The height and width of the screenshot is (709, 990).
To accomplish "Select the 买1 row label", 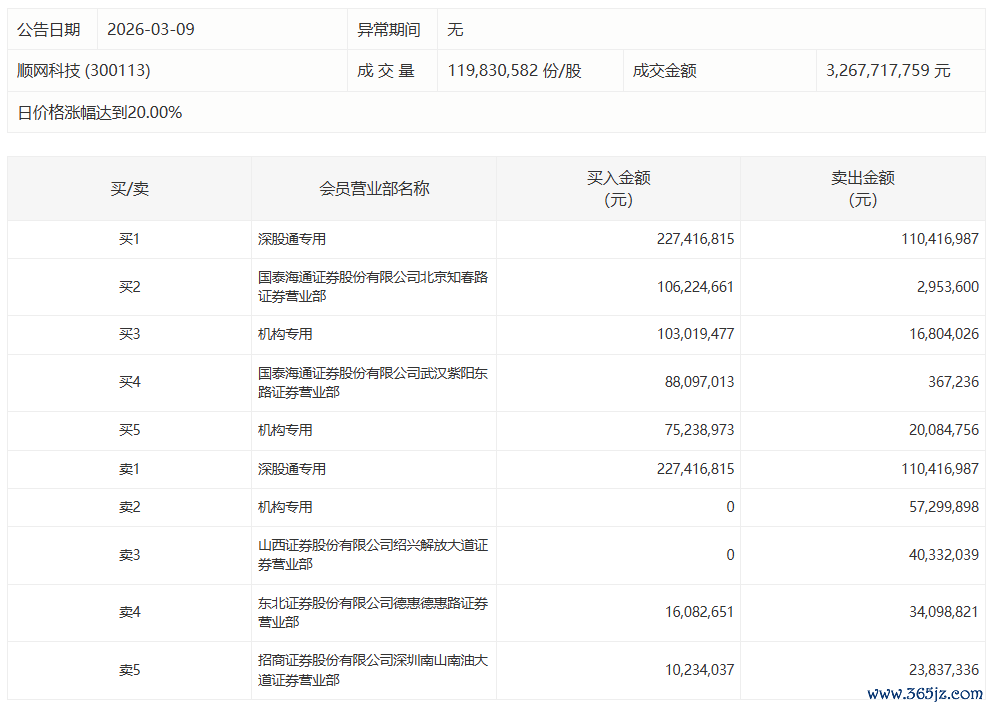I will click(x=129, y=239).
